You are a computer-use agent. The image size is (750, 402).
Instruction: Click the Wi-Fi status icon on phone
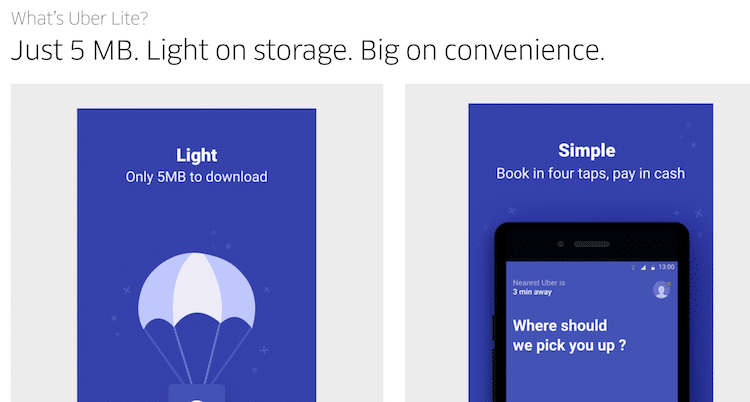(x=634, y=268)
